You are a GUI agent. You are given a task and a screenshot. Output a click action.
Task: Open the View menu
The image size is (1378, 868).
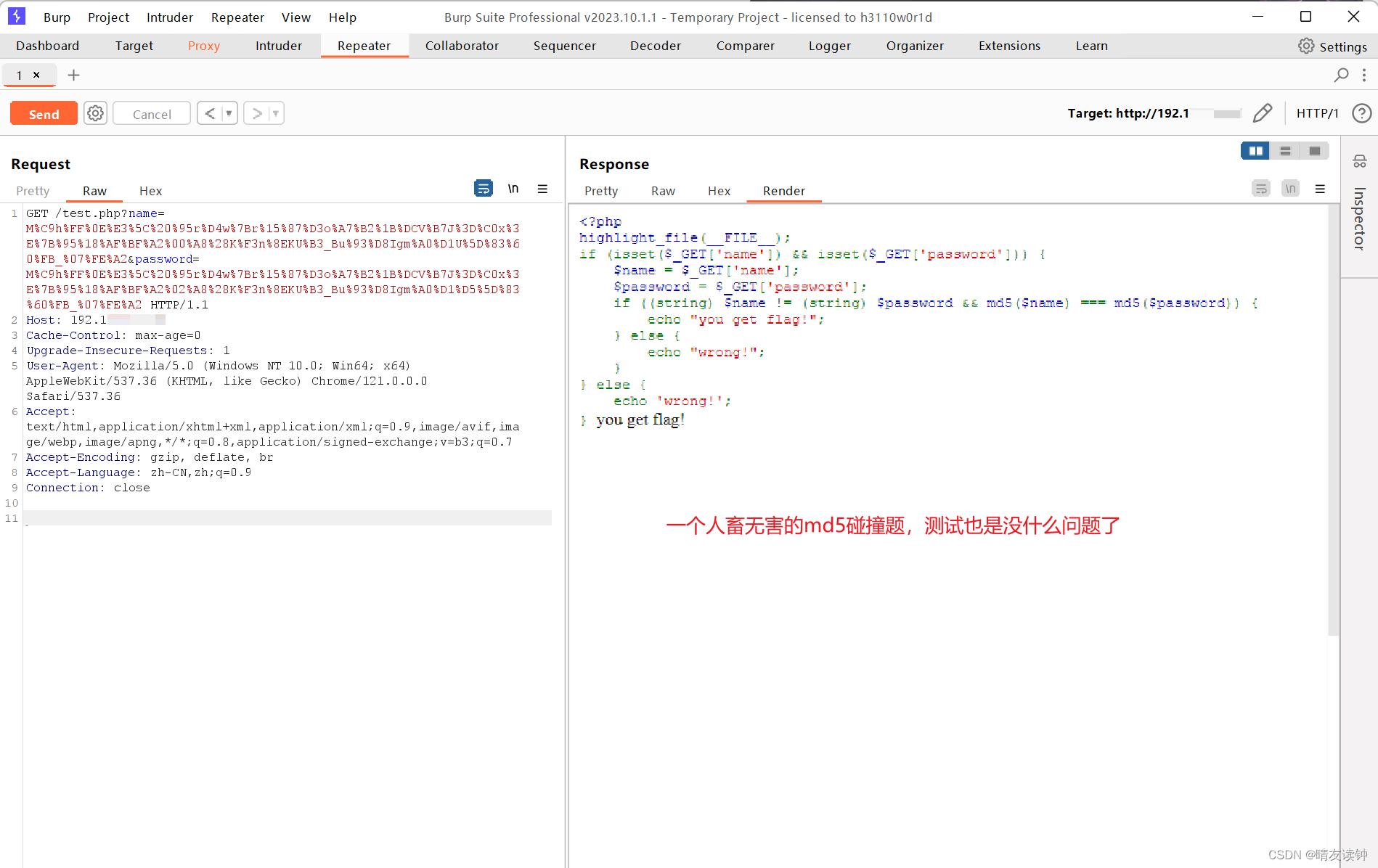click(x=296, y=17)
